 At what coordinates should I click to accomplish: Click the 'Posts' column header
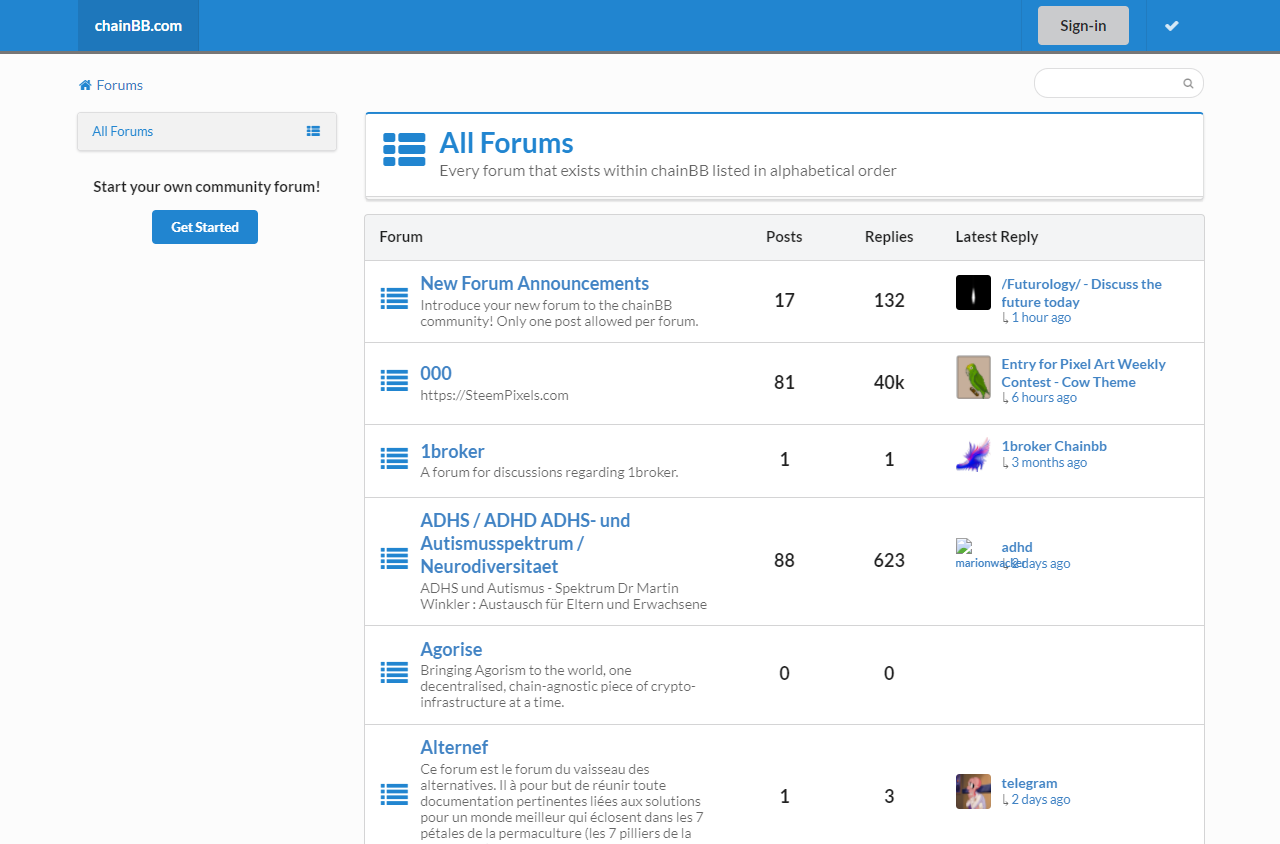point(784,237)
